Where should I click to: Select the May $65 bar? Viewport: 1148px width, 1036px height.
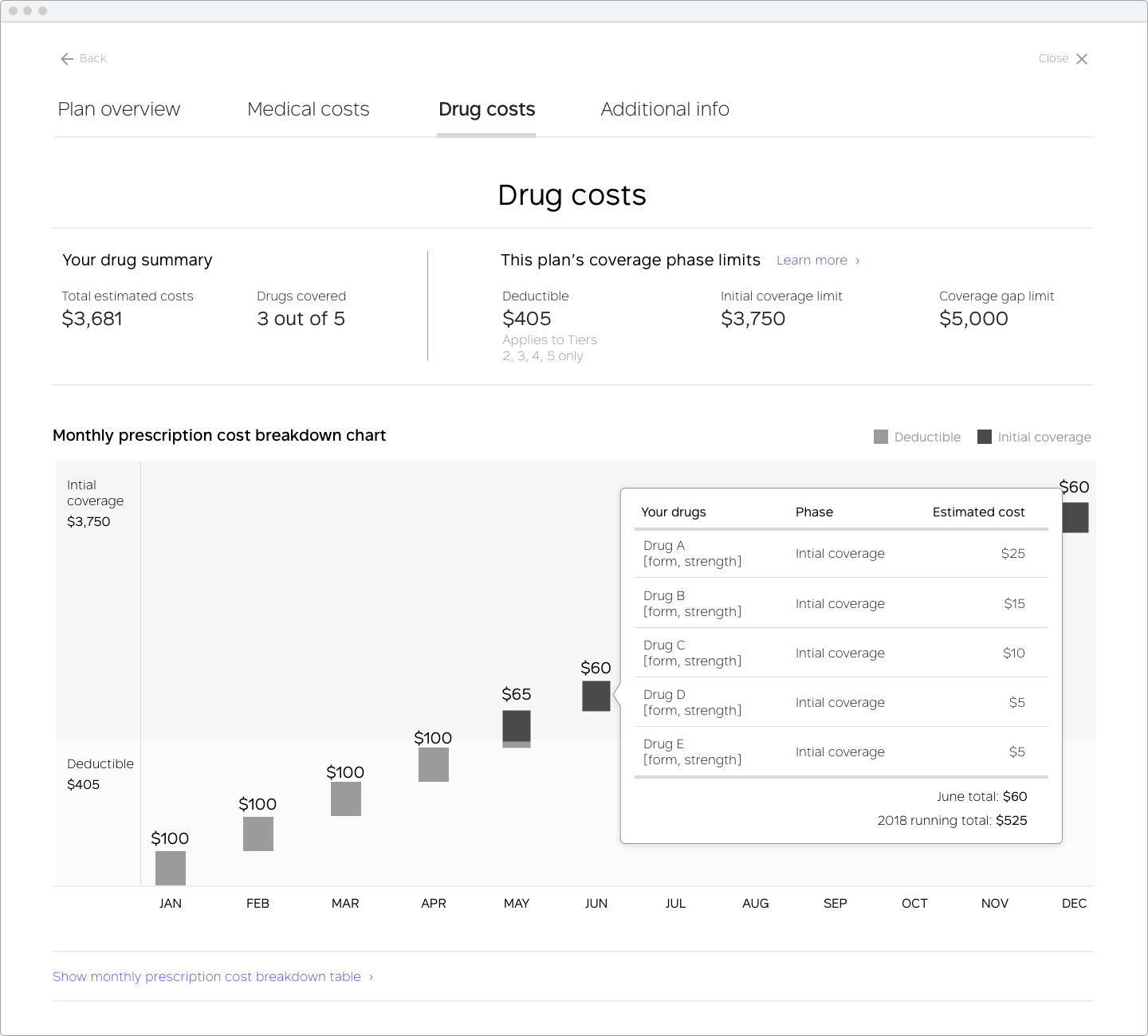pos(517,729)
